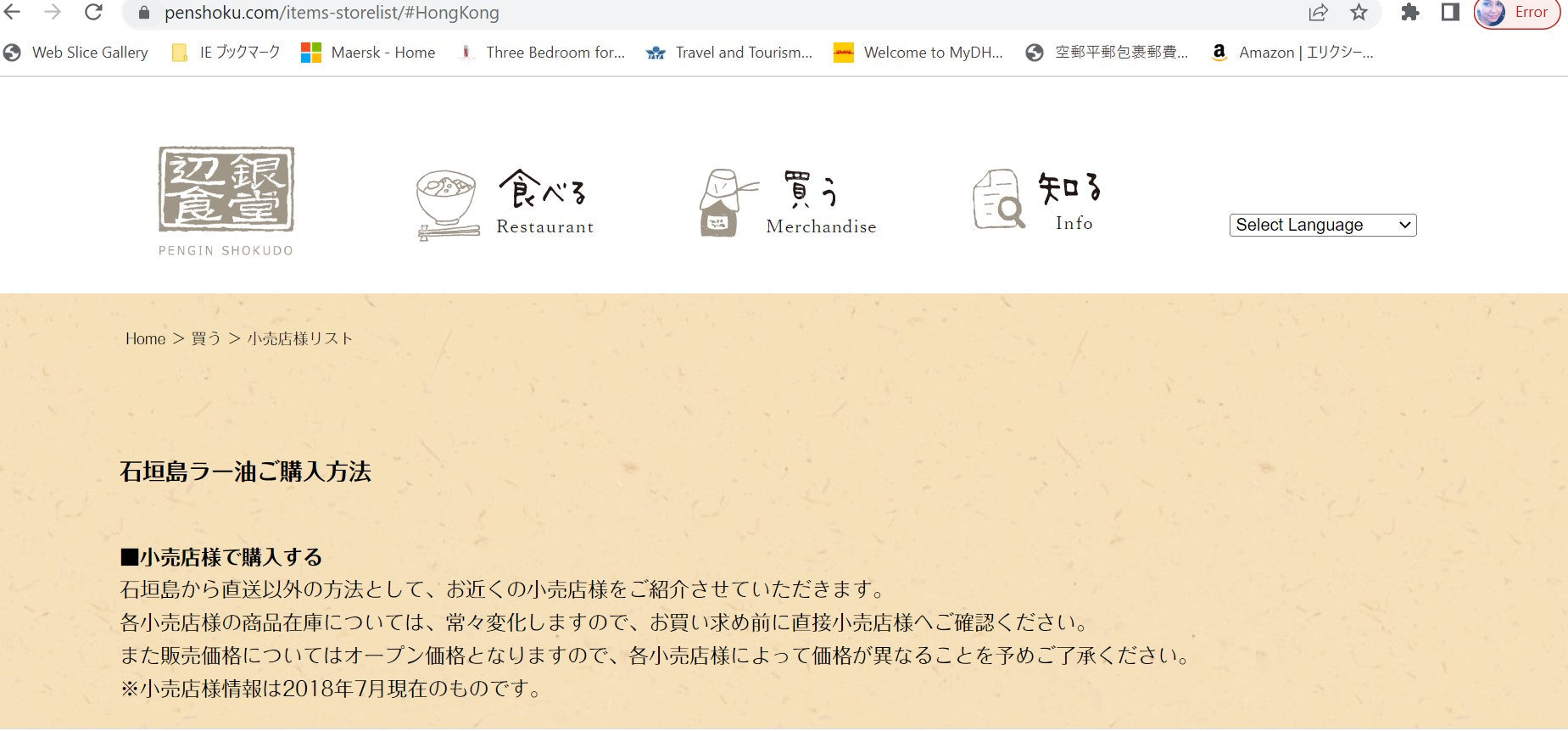Open the 食べる Restaurant menu
The width and height of the screenshot is (1568, 731).
click(x=544, y=204)
